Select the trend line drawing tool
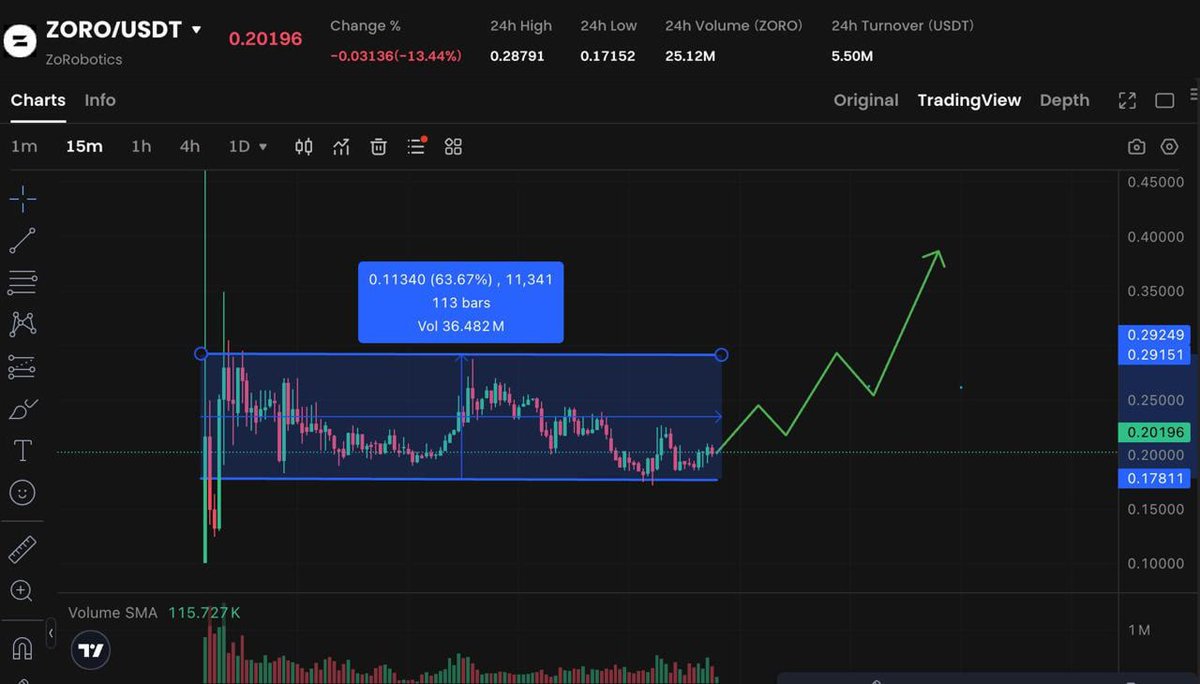 [x=22, y=241]
